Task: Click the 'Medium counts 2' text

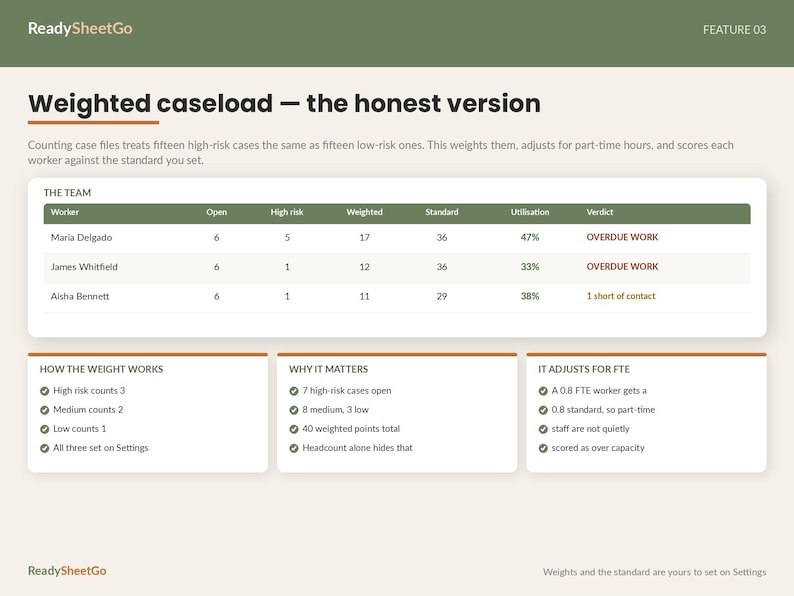Action: pyautogui.click(x=88, y=410)
